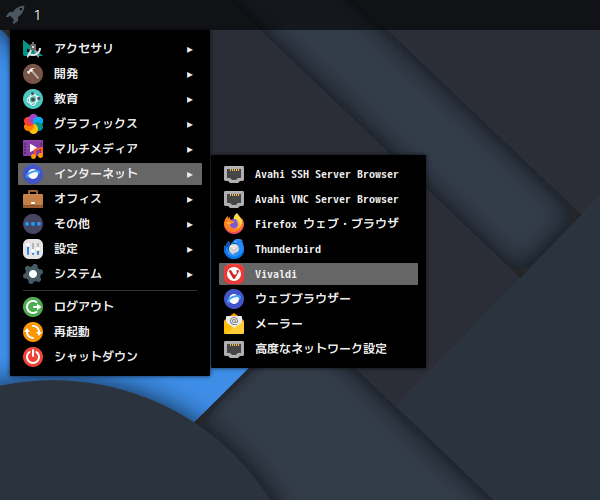Screen dimensions: 600x500
Task: Switch to workspace 1 in the panel
Action: point(37,15)
